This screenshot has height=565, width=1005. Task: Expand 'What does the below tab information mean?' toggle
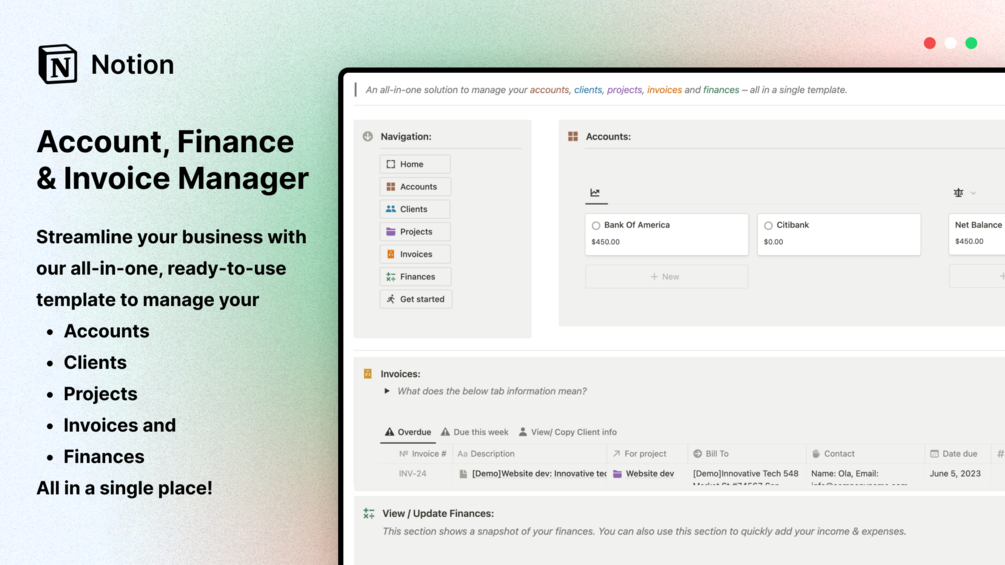click(386, 391)
